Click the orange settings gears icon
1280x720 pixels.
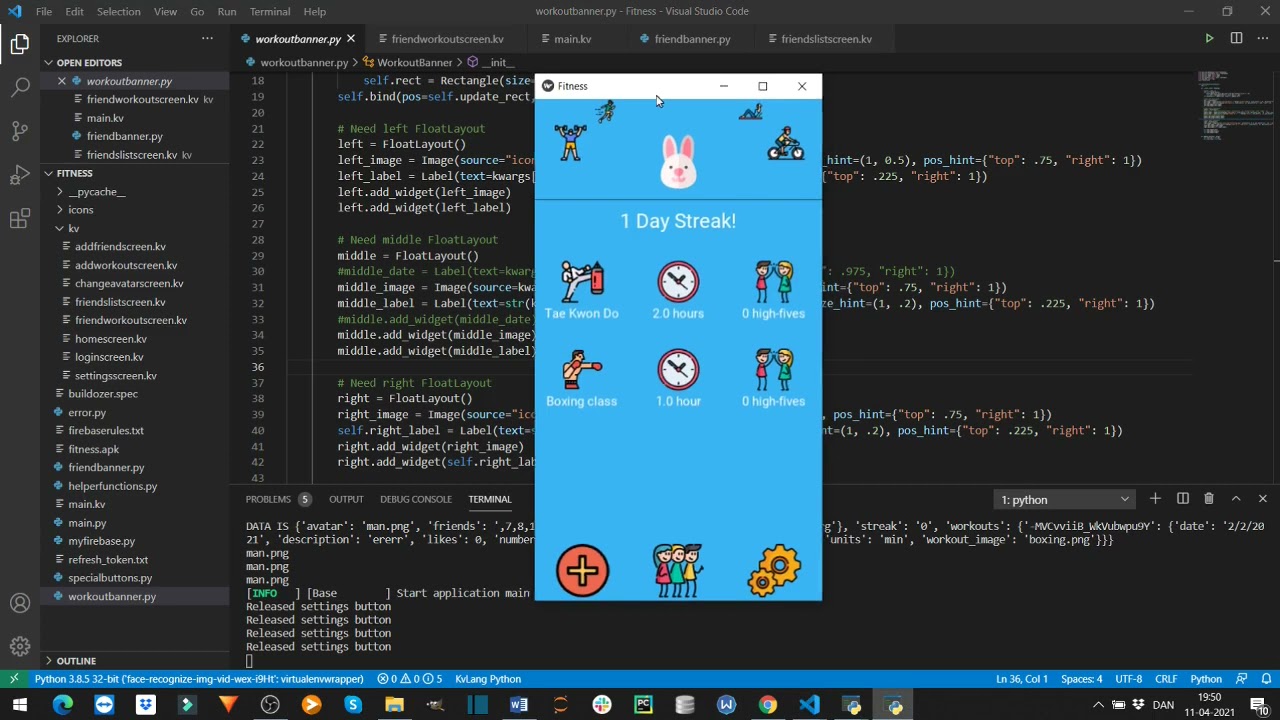[774, 571]
